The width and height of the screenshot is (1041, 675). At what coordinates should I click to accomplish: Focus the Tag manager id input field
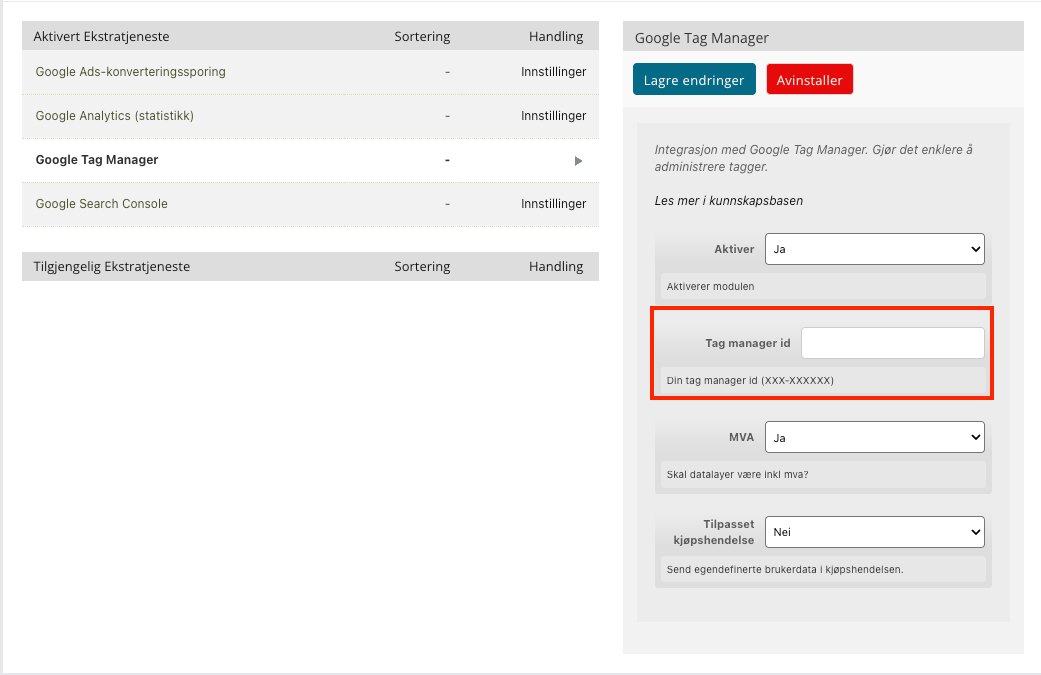892,343
